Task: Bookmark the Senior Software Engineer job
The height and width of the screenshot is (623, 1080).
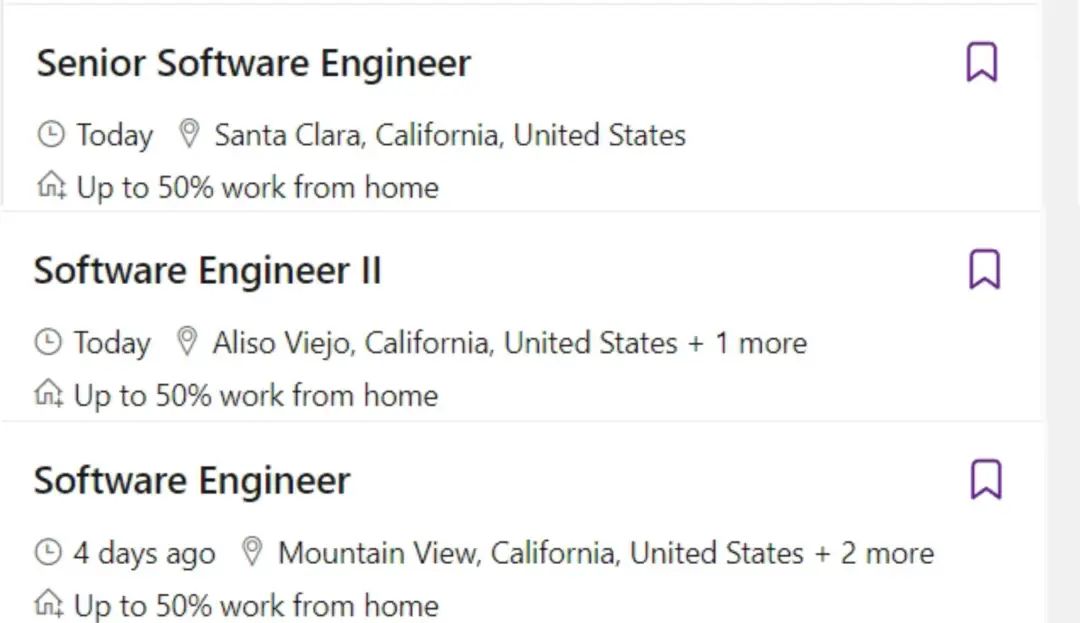Action: 982,63
